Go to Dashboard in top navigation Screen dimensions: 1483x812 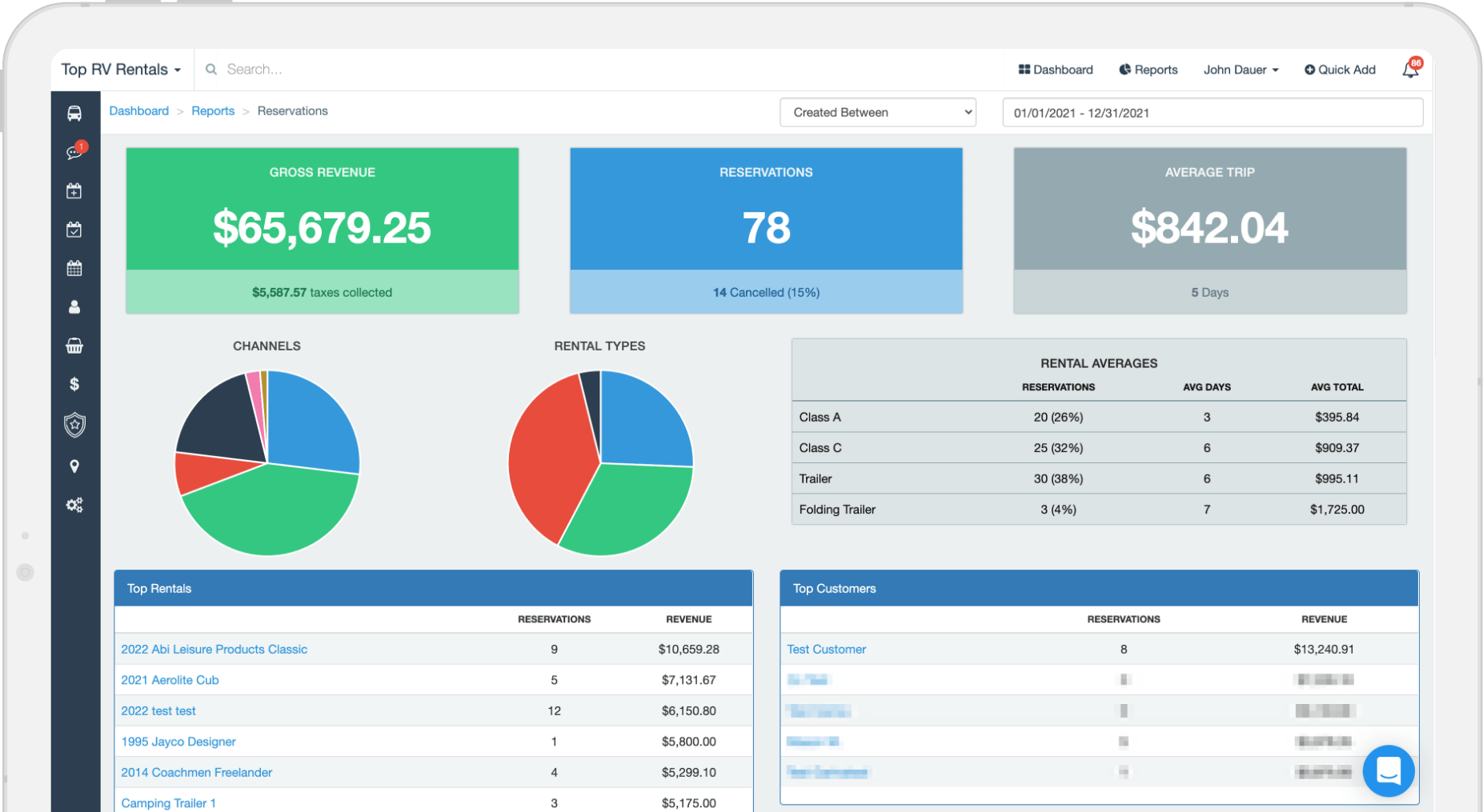tap(1056, 70)
